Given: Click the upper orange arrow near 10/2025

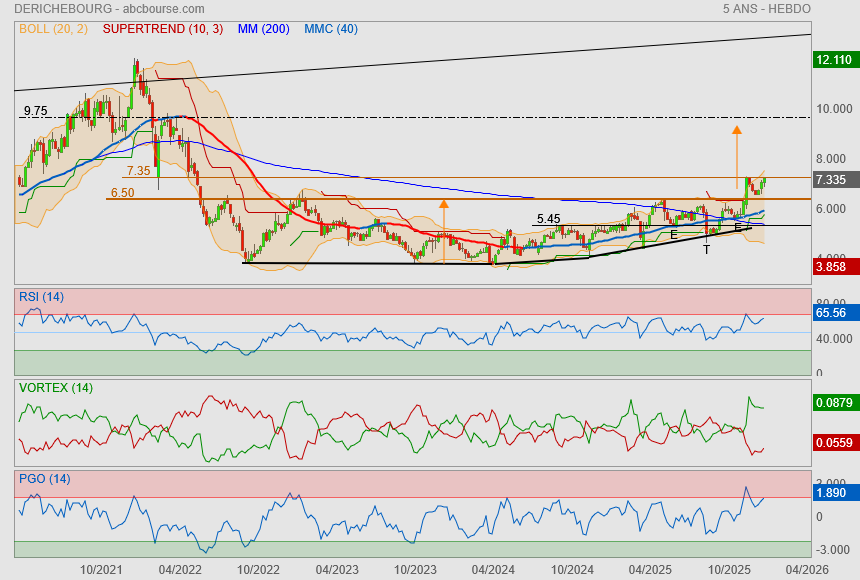Looking at the screenshot, I should 736,130.
